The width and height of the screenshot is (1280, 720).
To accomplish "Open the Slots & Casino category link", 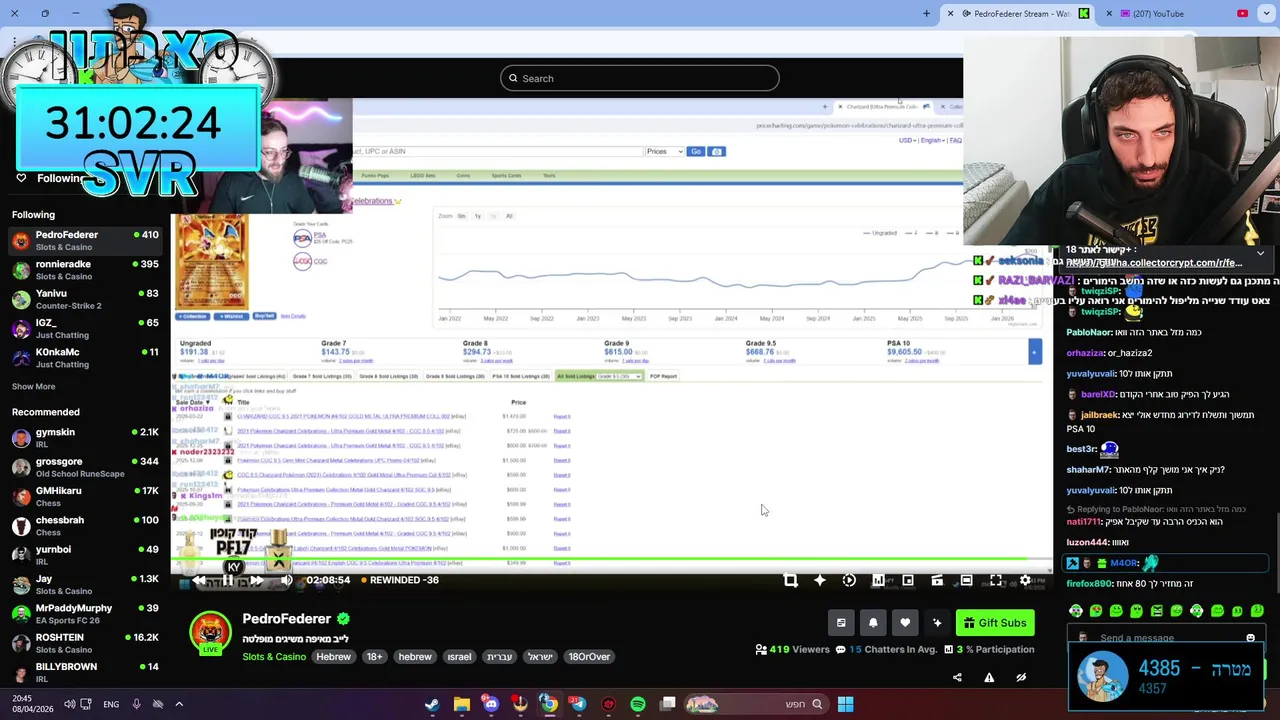I will click(274, 657).
